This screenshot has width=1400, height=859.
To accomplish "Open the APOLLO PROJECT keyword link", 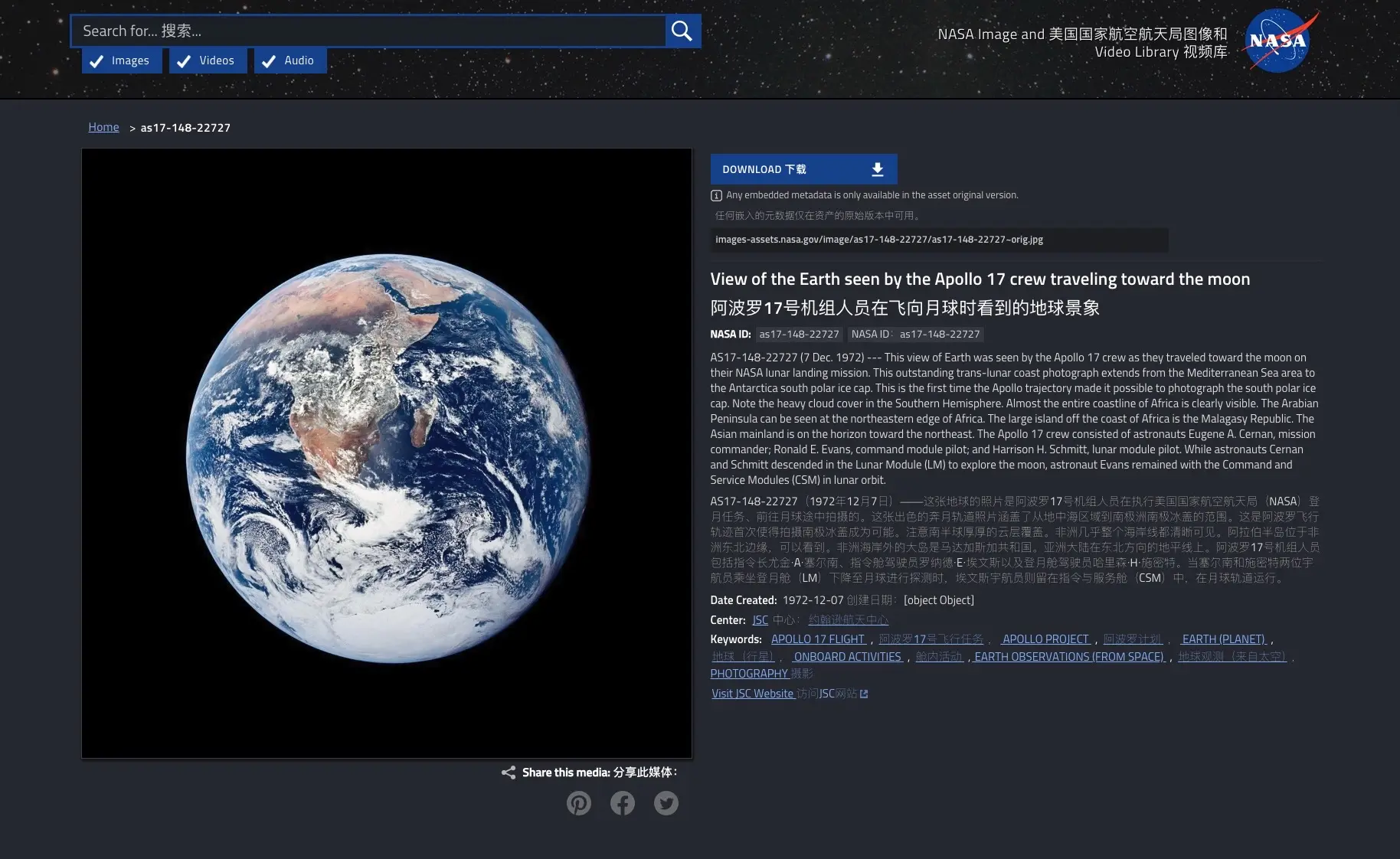I will [1045, 639].
